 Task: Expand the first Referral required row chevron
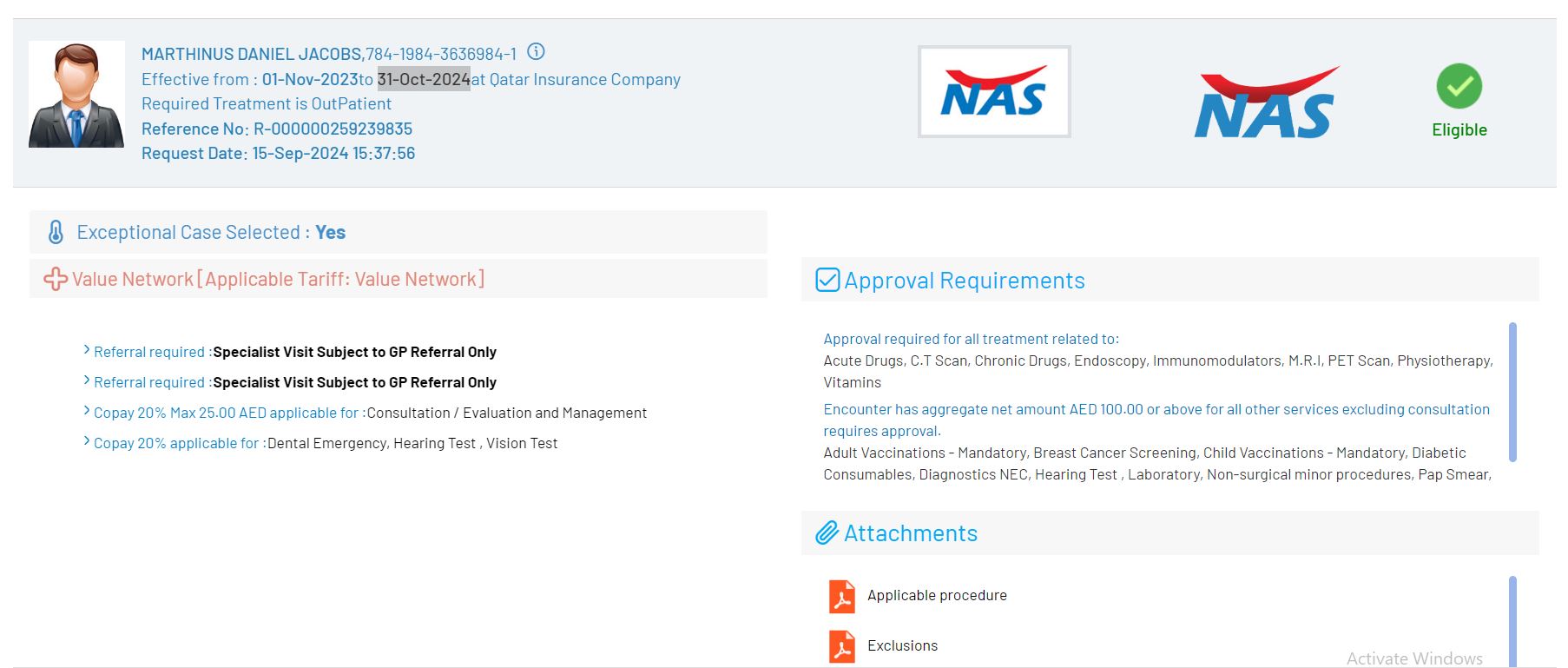click(x=87, y=350)
